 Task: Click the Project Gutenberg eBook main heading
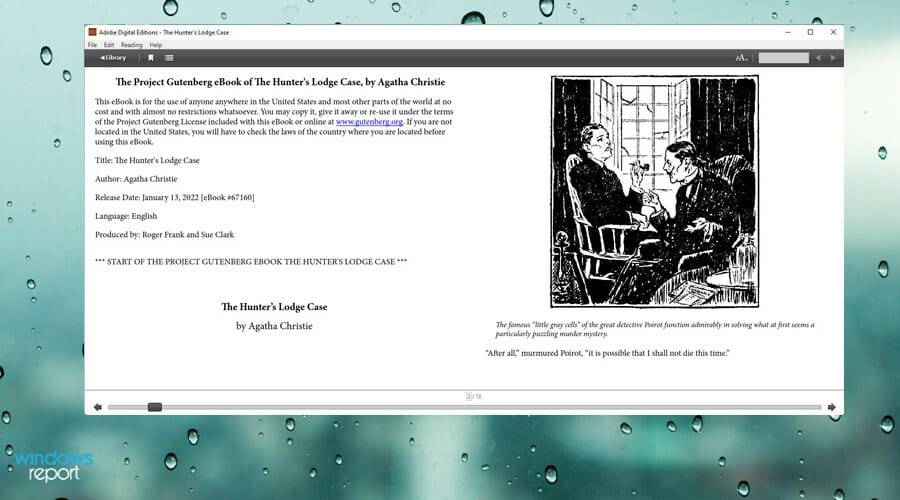point(280,82)
